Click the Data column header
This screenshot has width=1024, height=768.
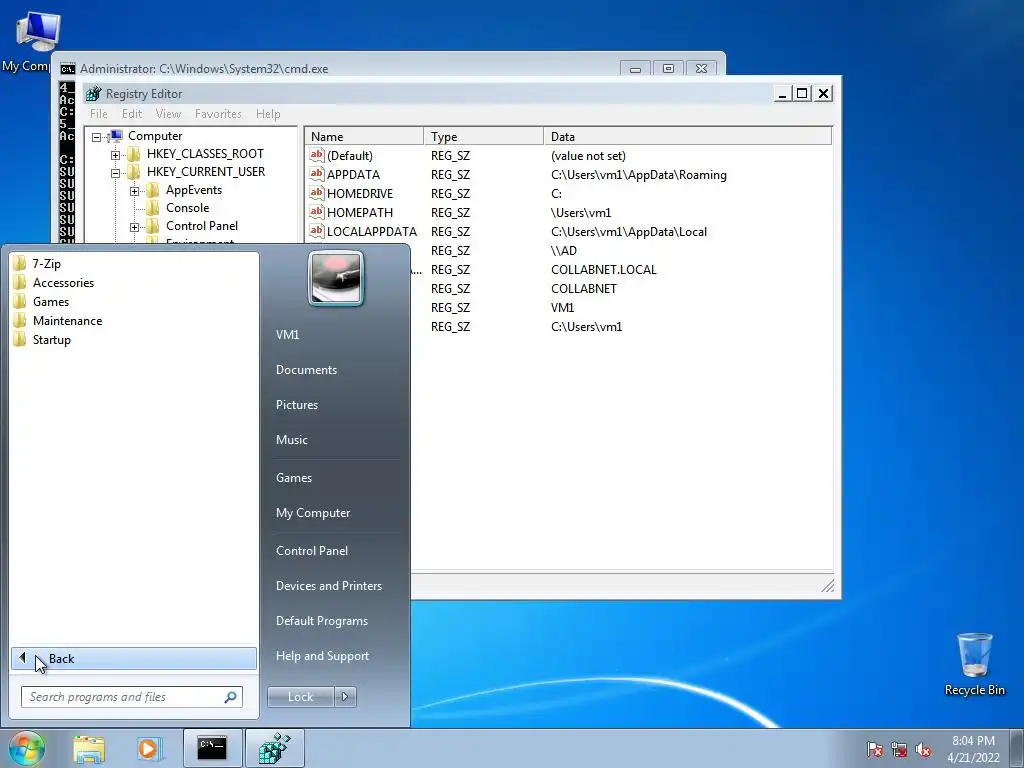tap(688, 136)
